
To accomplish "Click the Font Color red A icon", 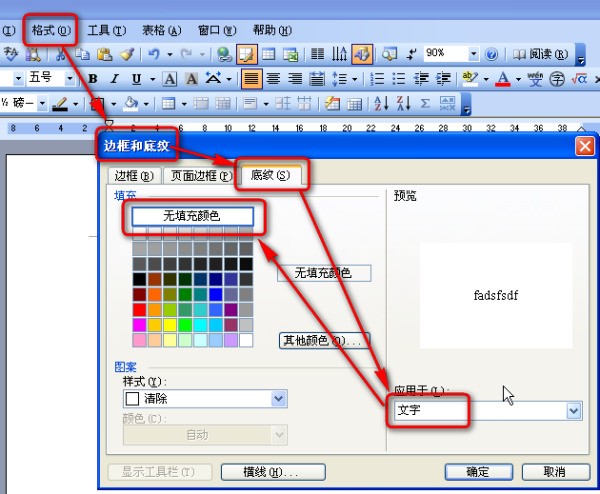I will 503,79.
